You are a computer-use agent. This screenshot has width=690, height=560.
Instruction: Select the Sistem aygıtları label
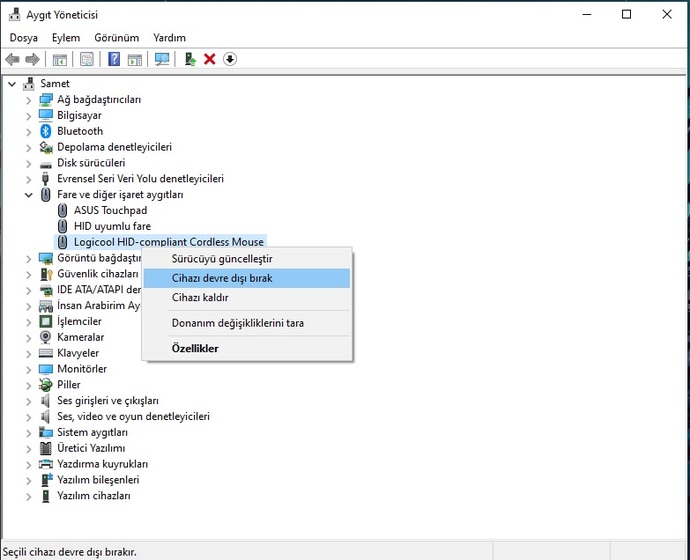point(92,432)
